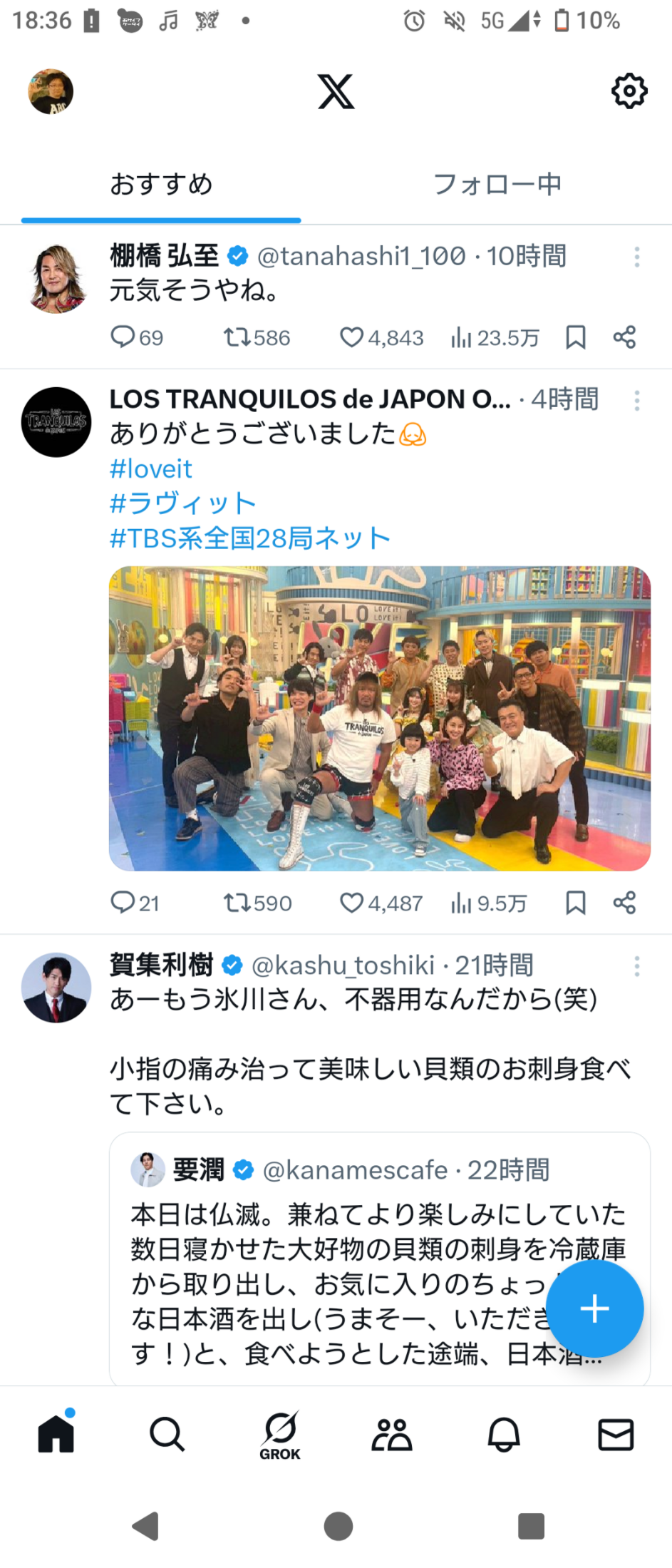Open the studio group photo in the post
Viewport: 672px width, 1568px height.
380,718
